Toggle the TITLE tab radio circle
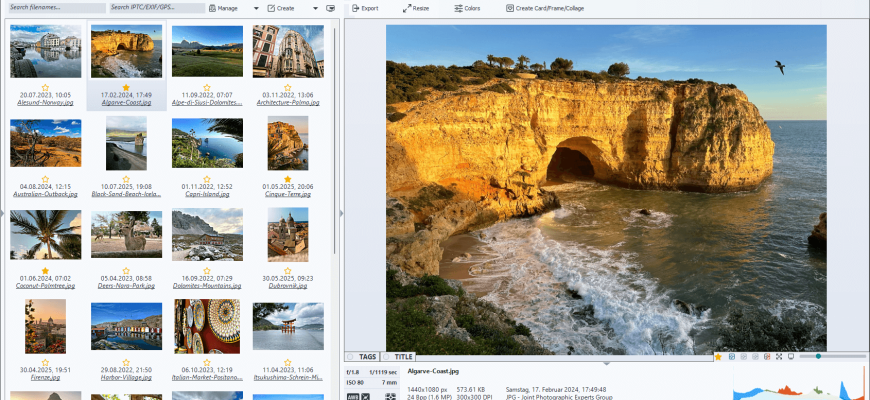Image resolution: width=870 pixels, height=400 pixels. point(386,357)
